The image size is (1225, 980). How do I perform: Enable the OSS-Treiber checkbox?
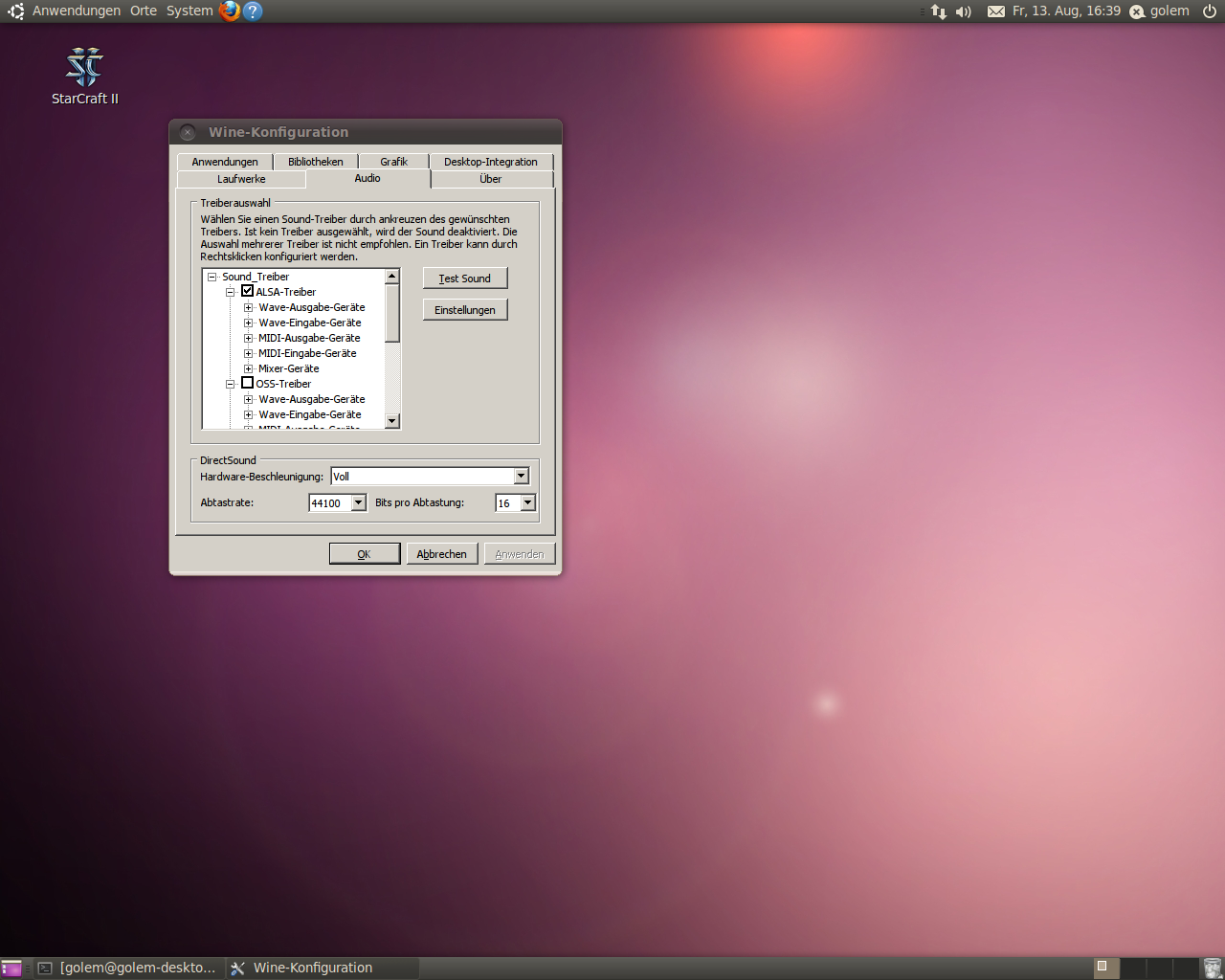coord(247,383)
